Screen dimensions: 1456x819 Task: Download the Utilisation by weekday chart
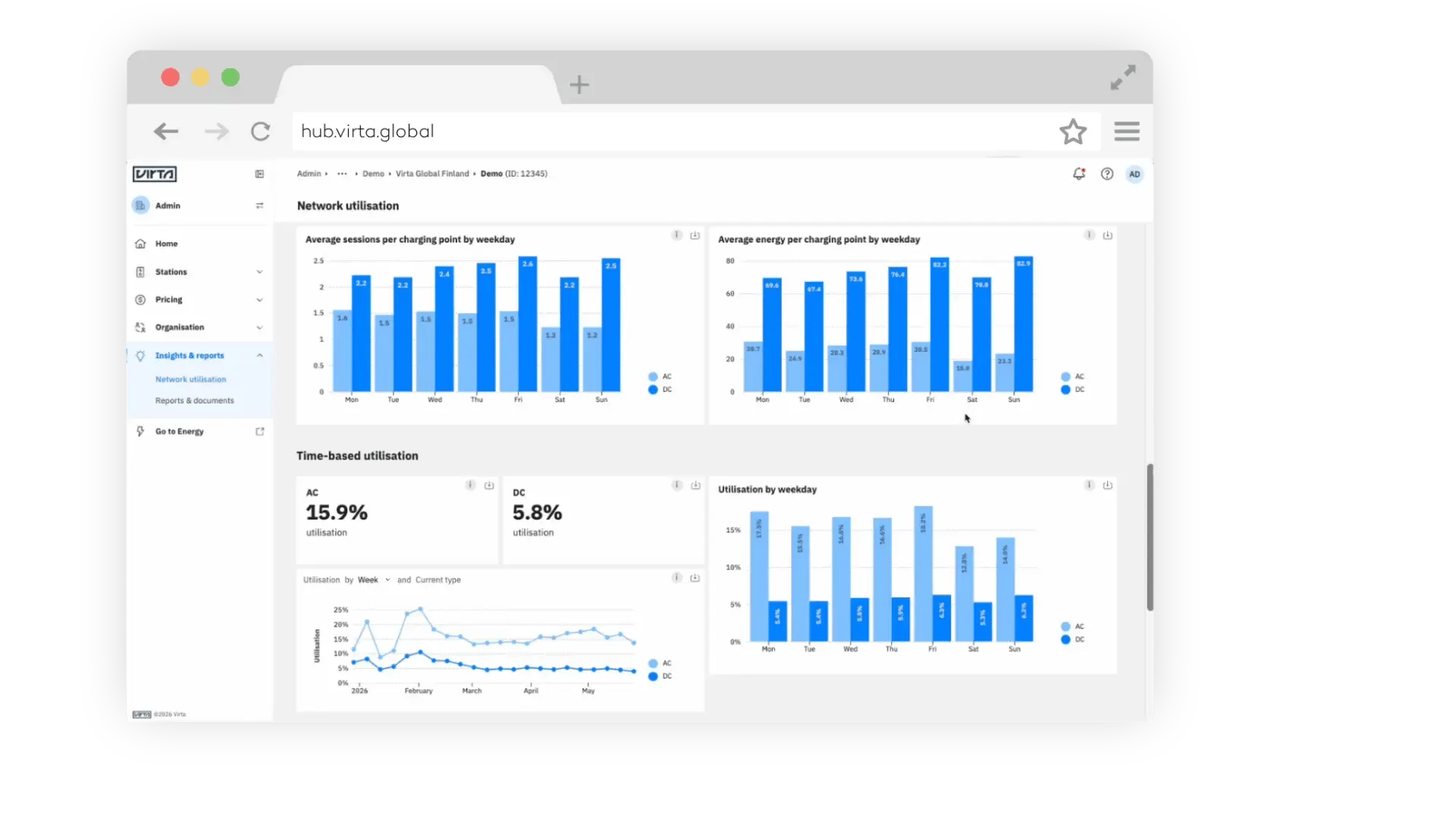coord(1107,485)
